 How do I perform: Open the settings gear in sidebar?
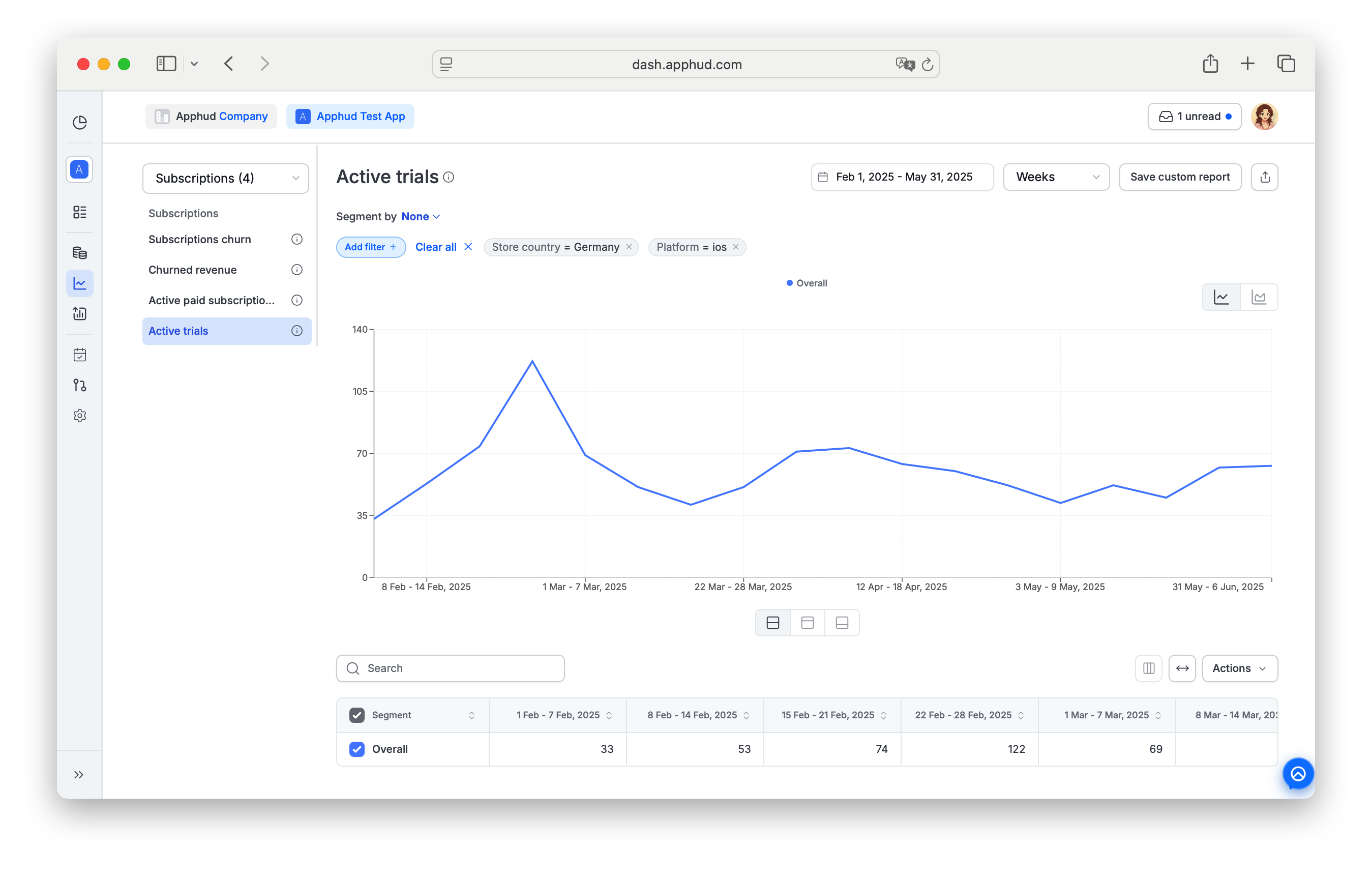80,416
